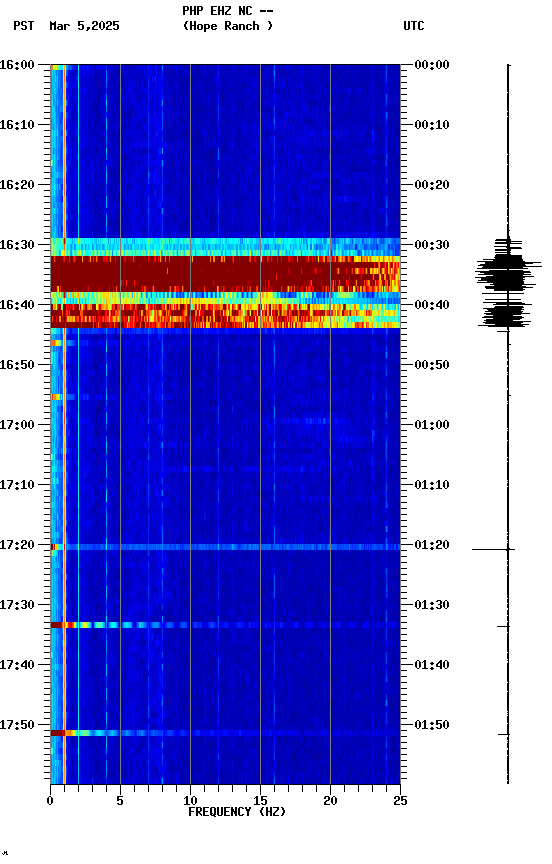Click the PST time label 17:50
The height and width of the screenshot is (864, 552).
17,725
